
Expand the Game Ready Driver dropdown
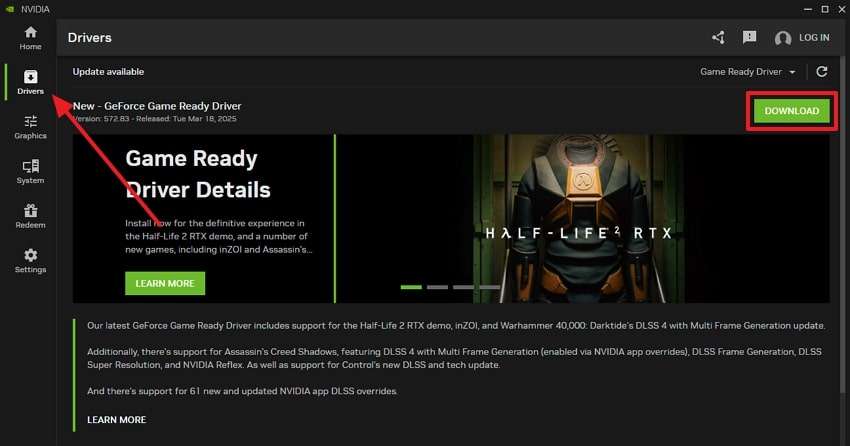(x=748, y=72)
